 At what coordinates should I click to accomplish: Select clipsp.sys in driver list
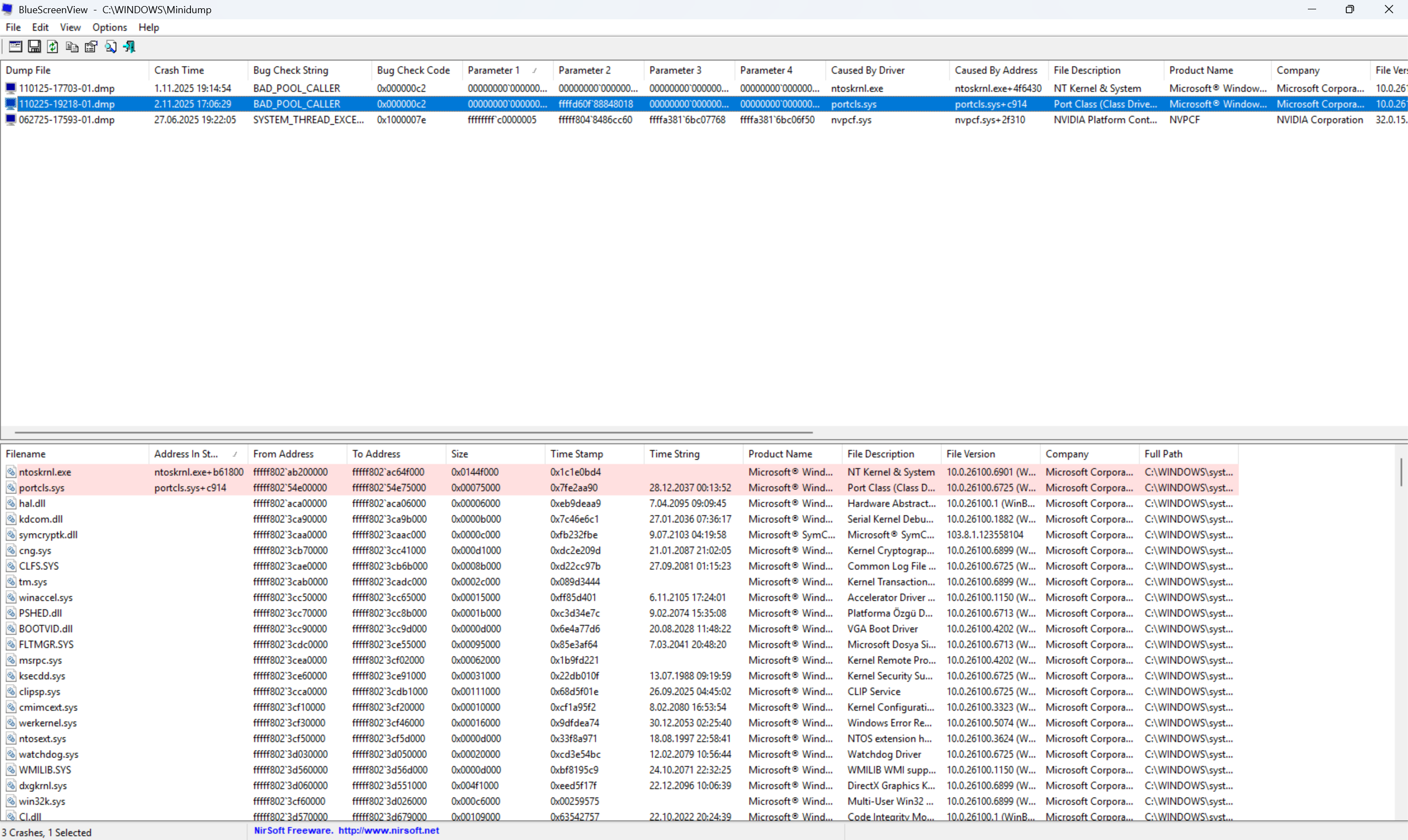[40, 691]
